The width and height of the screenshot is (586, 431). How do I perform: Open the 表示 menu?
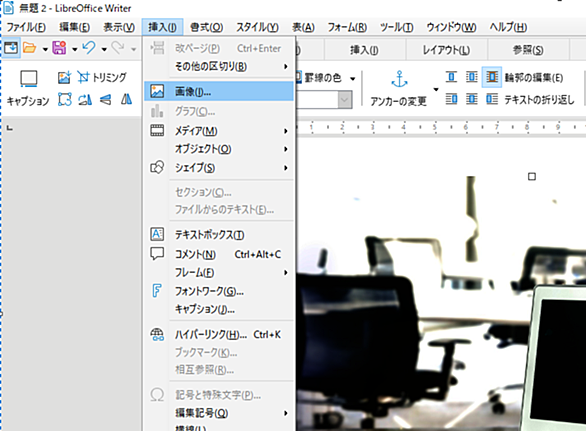[119, 27]
